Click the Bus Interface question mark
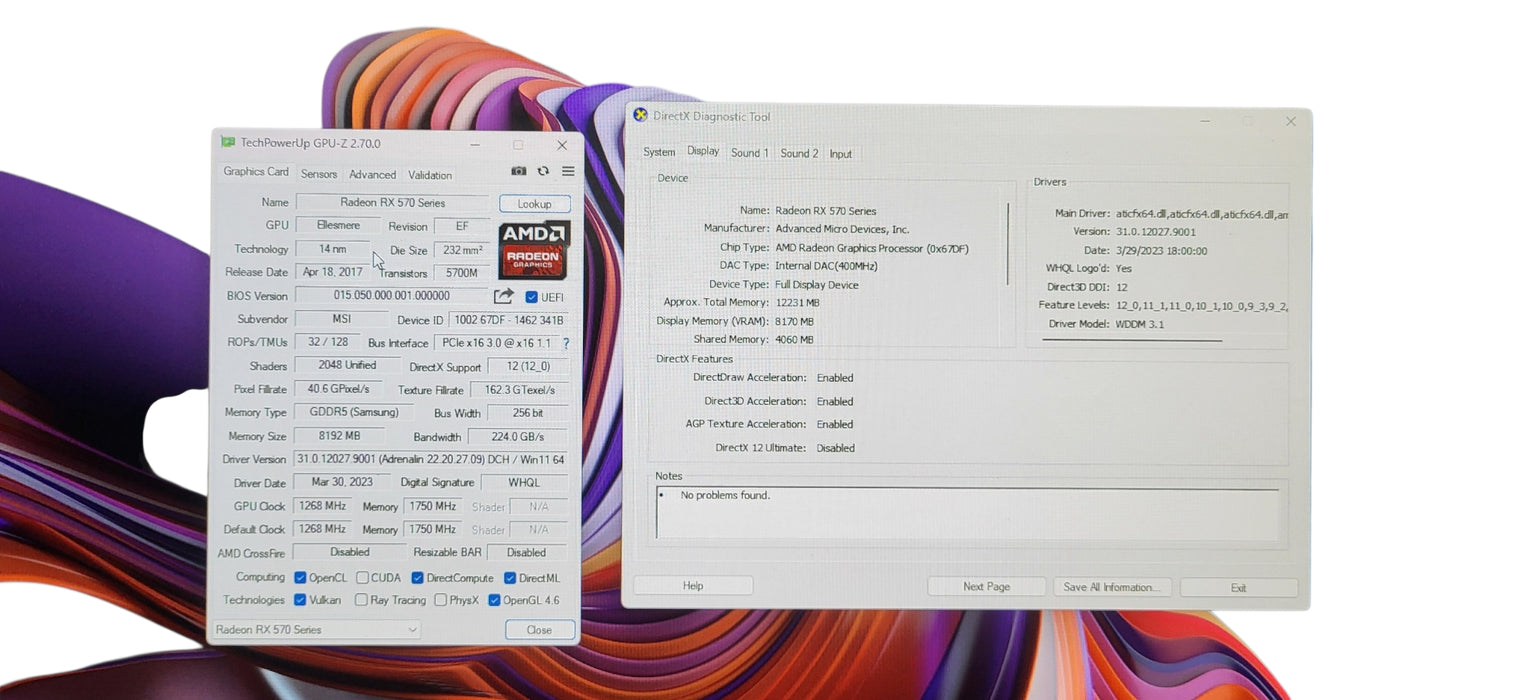Viewport: 1515px width, 700px height. click(566, 343)
